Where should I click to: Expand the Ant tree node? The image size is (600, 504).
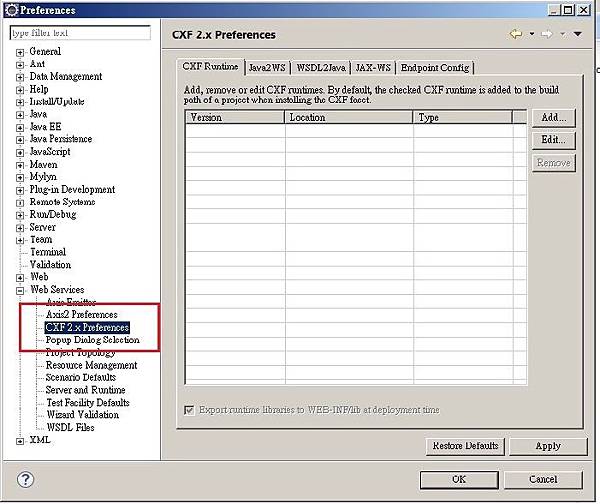(x=20, y=65)
